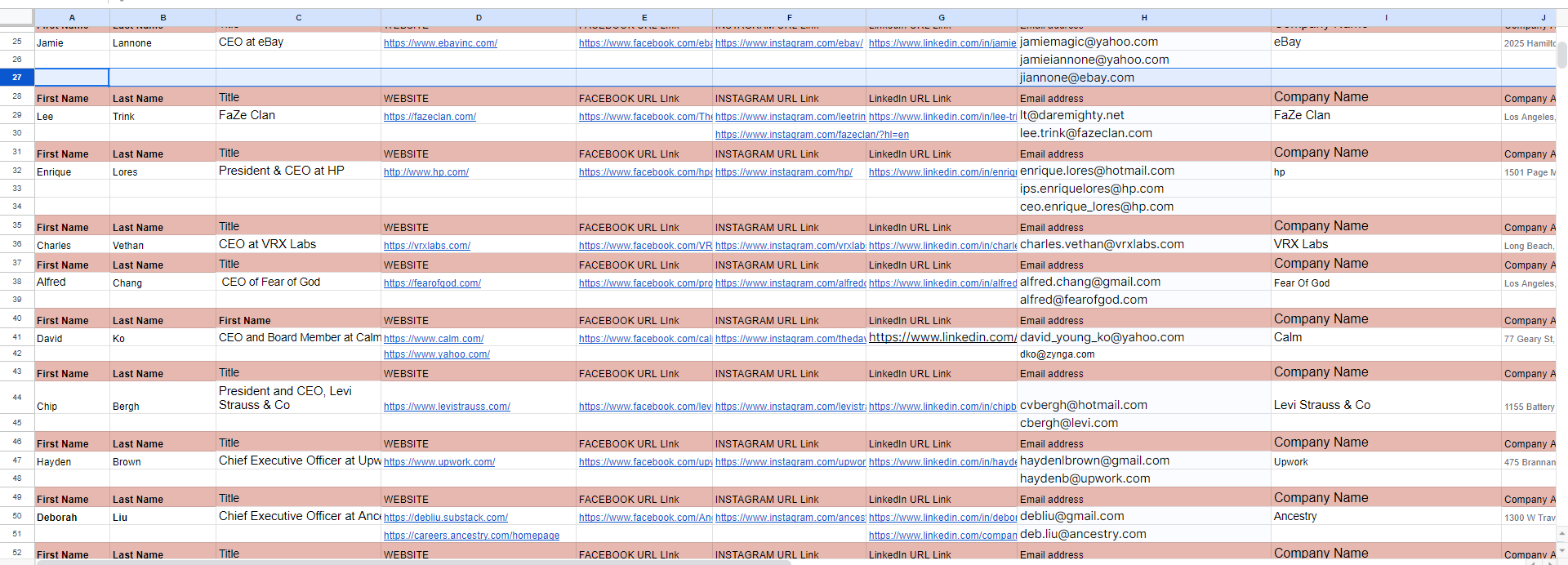
Task: Select row 44 header
Action: coord(16,398)
